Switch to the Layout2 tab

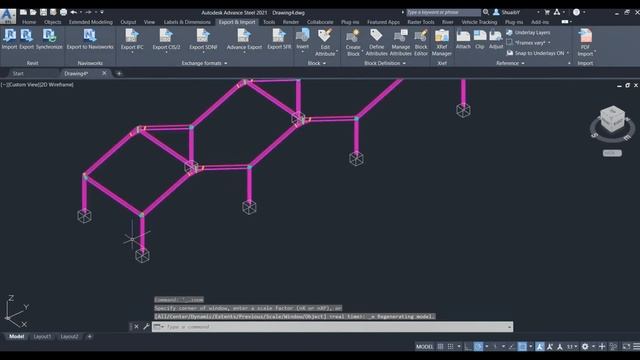click(x=69, y=336)
